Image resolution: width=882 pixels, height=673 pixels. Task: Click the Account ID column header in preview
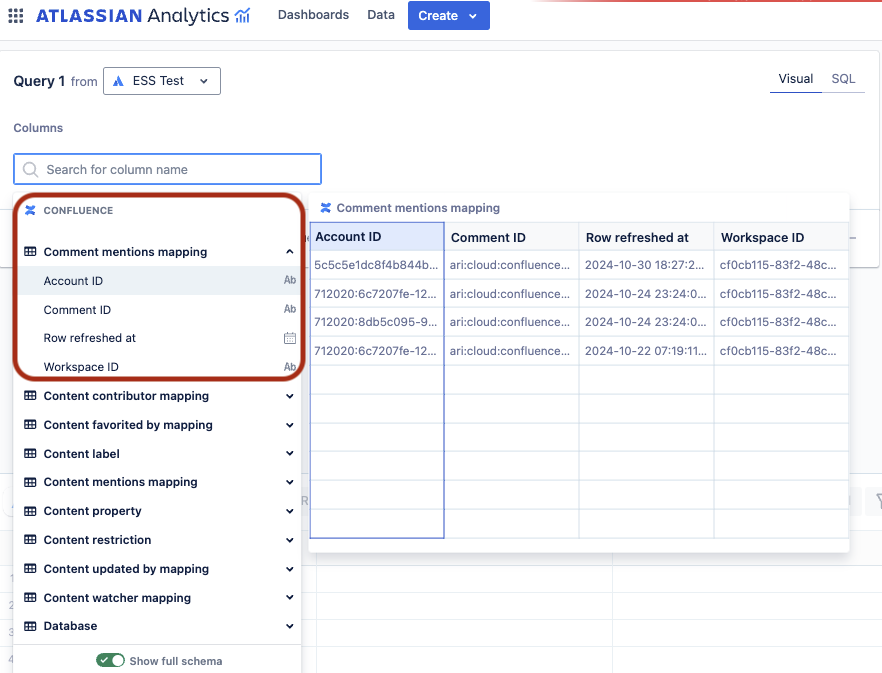[x=376, y=237]
